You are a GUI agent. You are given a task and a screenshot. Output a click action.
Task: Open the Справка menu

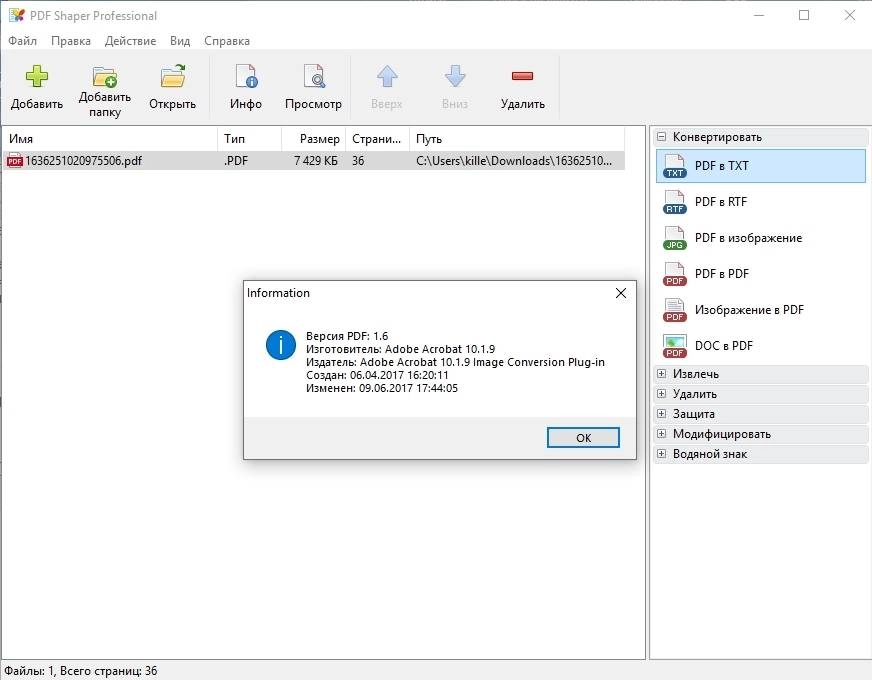pos(227,41)
